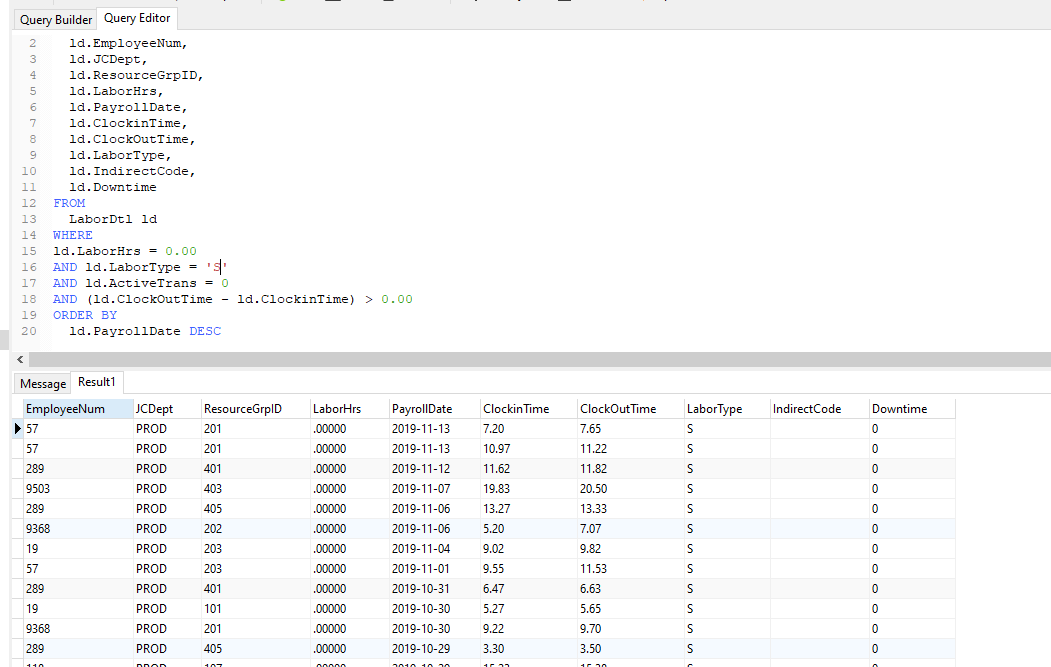Select PayrollDate cell 2019-11-07

[x=435, y=489]
